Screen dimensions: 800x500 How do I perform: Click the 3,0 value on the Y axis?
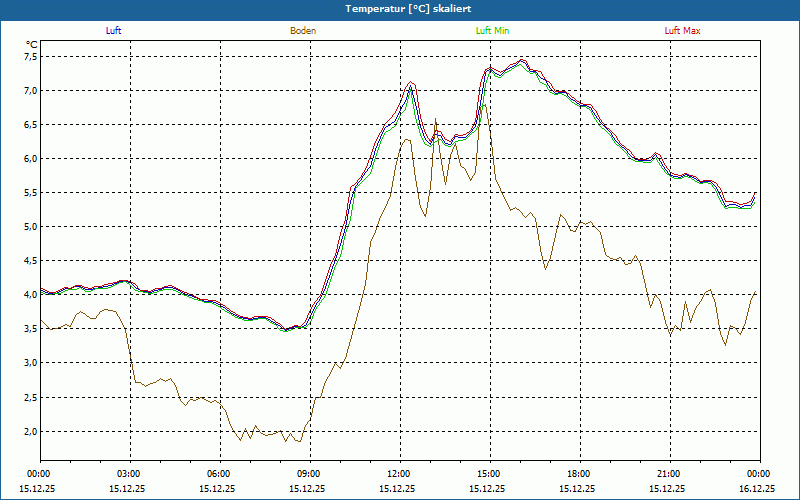point(31,363)
